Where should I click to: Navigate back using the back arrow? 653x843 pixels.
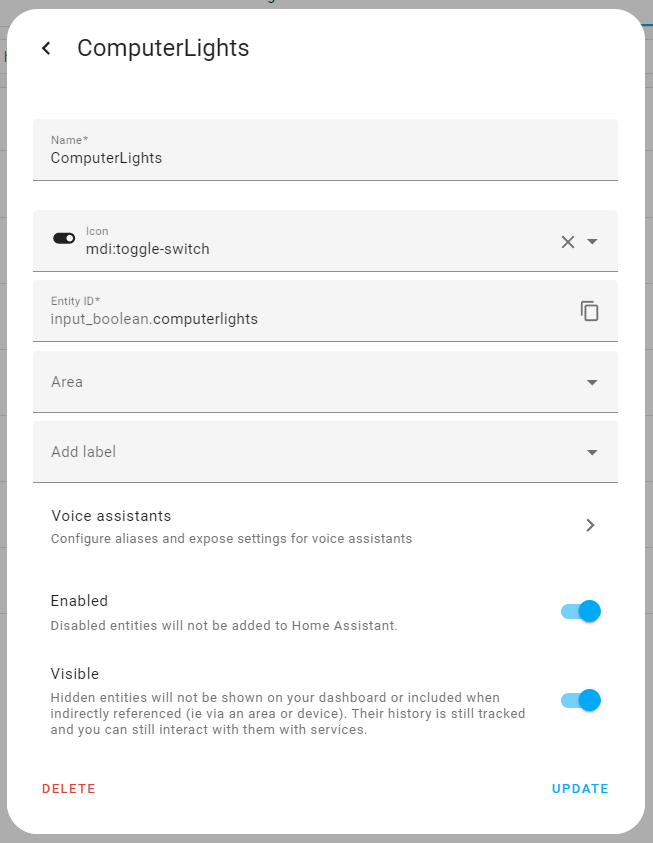(x=45, y=47)
